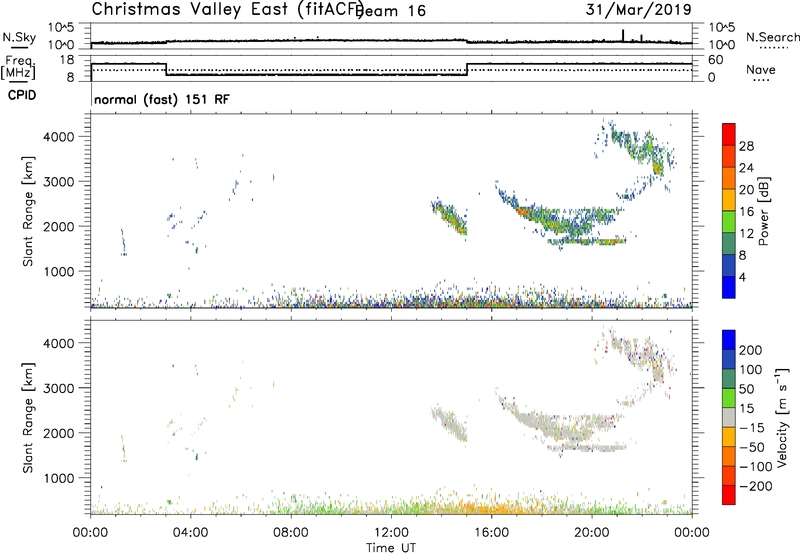The image size is (800, 554).
Task: Click the blue bottom of the power color bar
Action: point(729,287)
